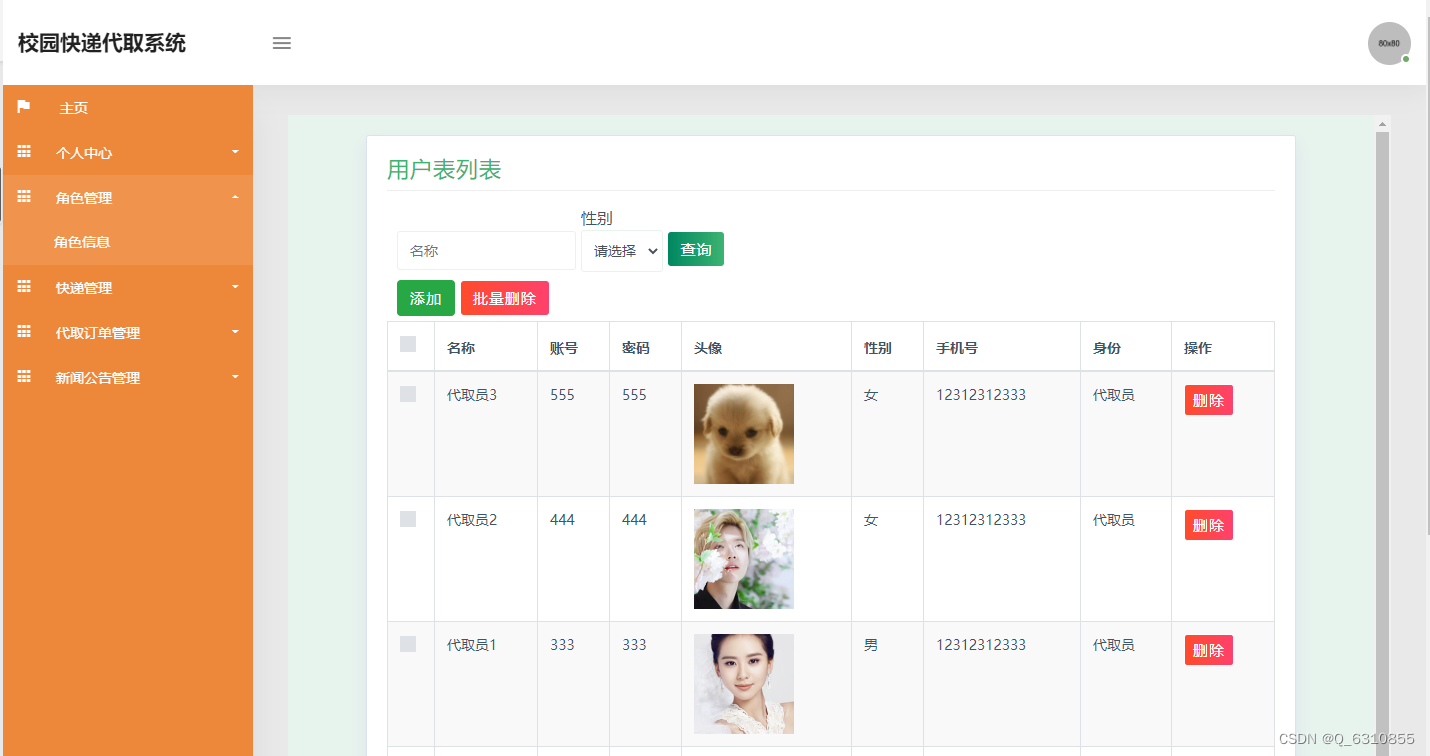
Task: Expand the 新闻公告管理 arrow
Action: [236, 377]
